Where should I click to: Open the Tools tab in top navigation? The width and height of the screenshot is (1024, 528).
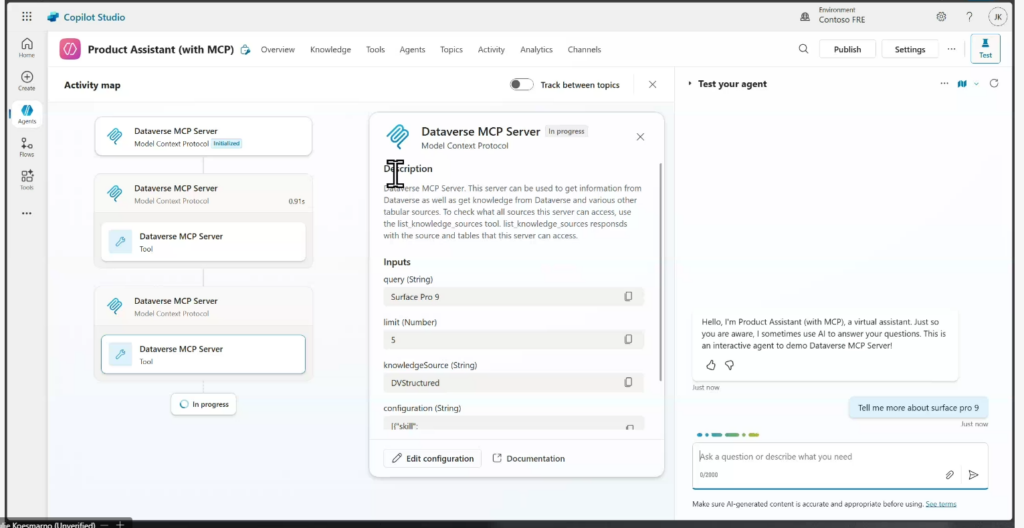point(376,50)
